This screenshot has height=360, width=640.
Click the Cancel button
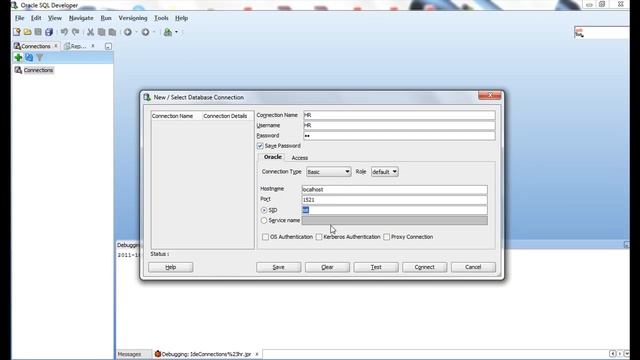tap(473, 267)
